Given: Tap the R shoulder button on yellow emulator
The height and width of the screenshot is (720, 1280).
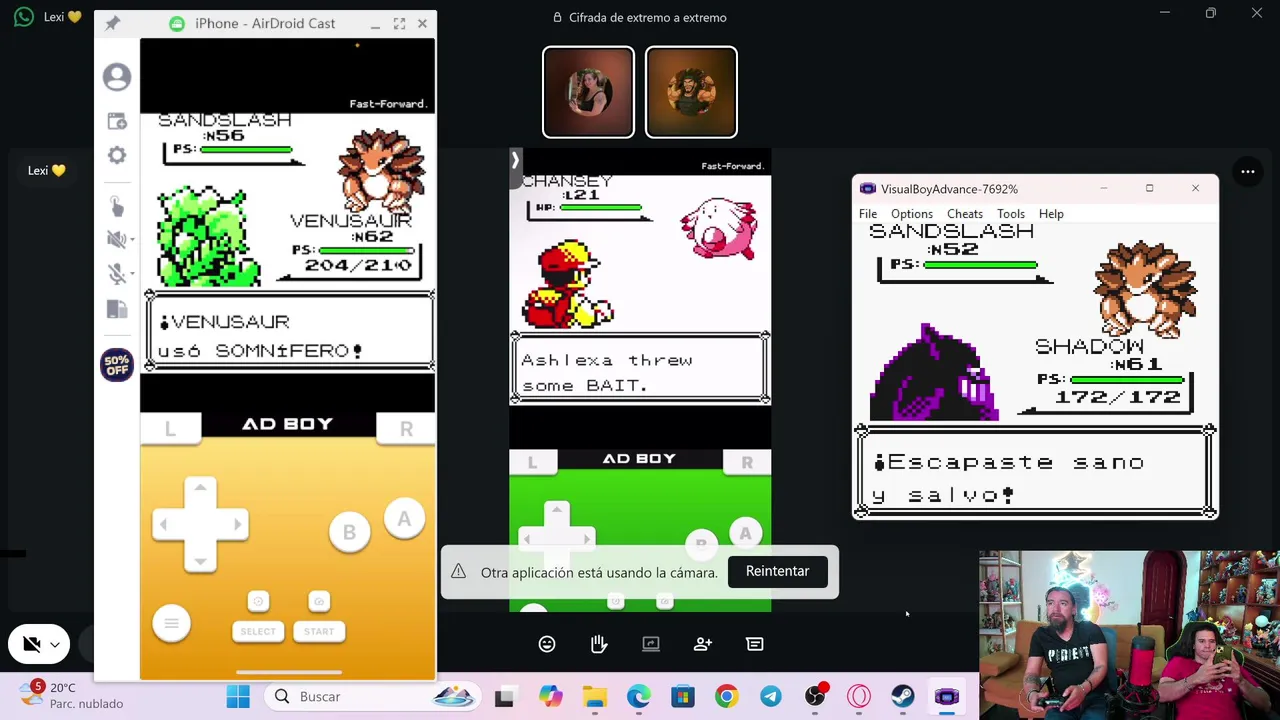Looking at the screenshot, I should [406, 428].
